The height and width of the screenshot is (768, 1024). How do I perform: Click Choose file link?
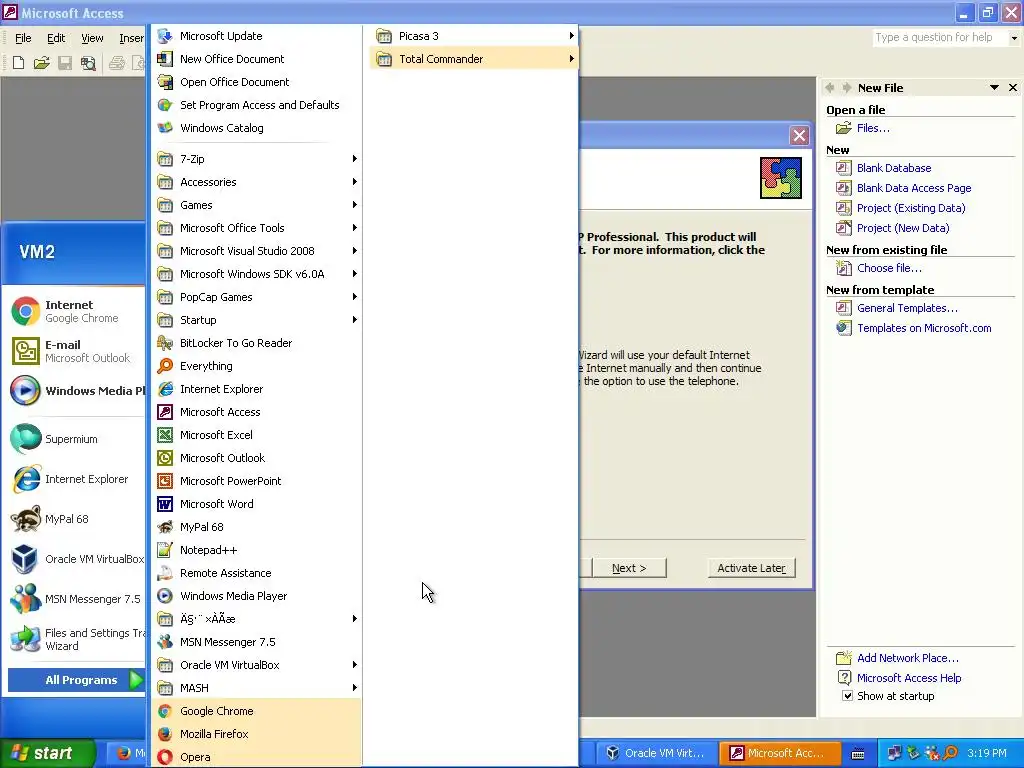889,268
